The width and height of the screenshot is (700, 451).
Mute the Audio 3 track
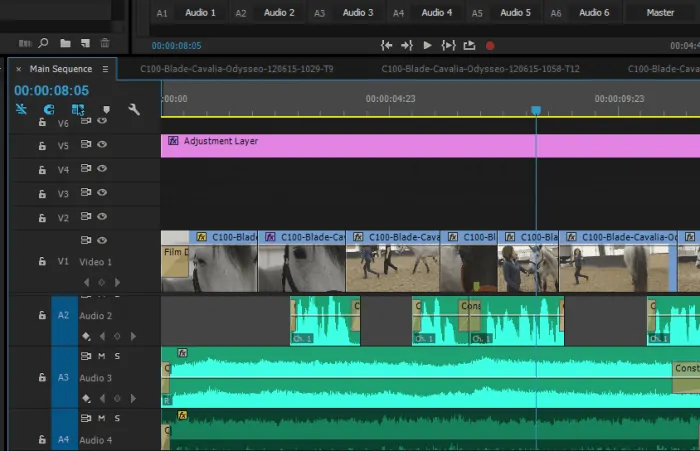tap(102, 356)
